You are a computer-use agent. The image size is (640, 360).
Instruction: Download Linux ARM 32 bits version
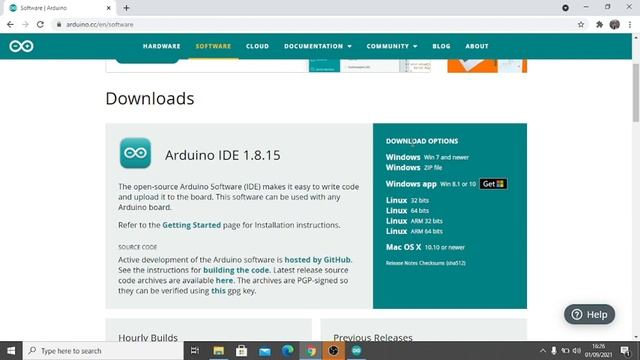click(x=414, y=221)
